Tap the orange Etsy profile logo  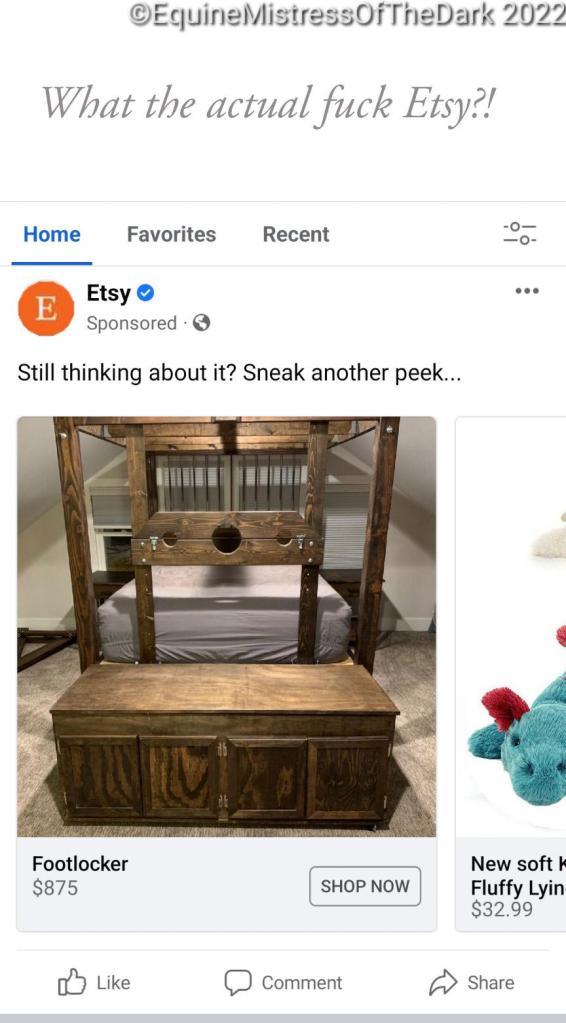(x=46, y=308)
